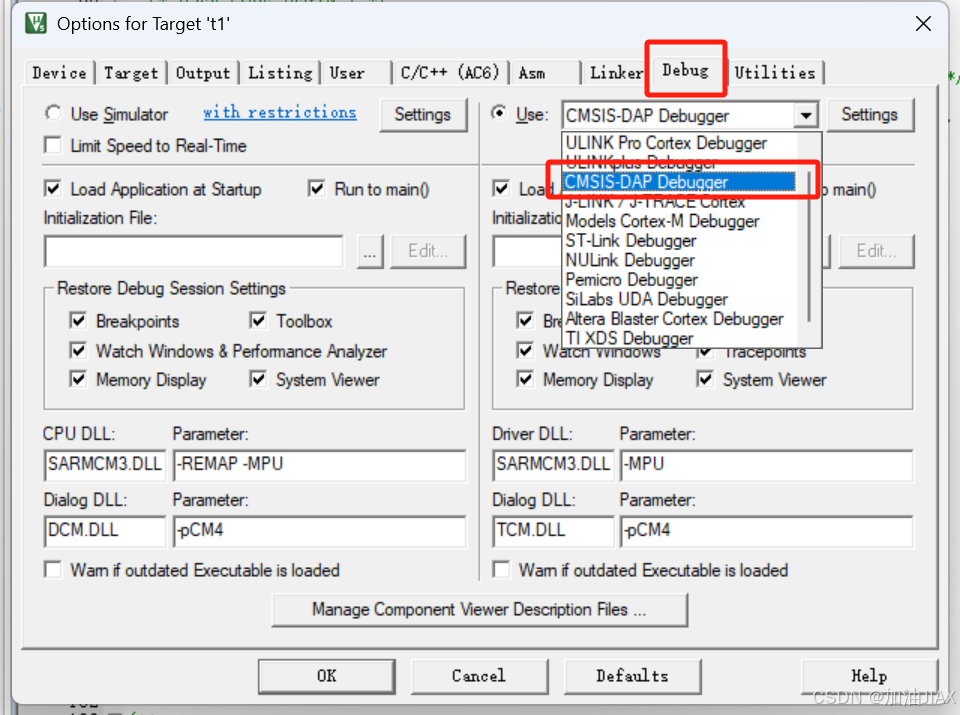Click the simulator Settings button

coord(422,114)
